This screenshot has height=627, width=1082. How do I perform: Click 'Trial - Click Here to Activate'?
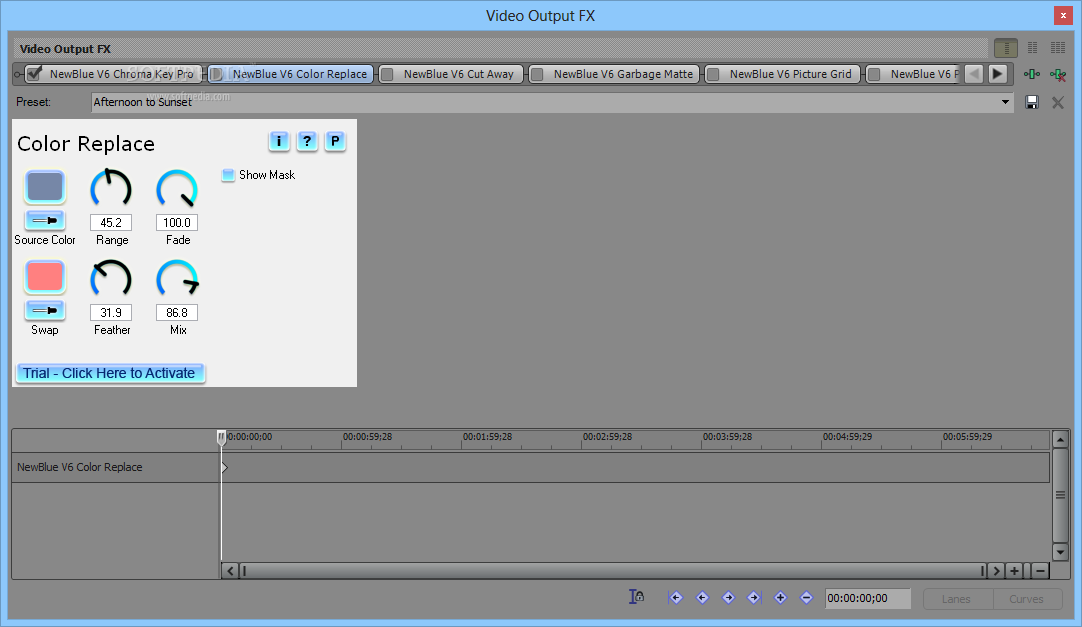pyautogui.click(x=110, y=373)
